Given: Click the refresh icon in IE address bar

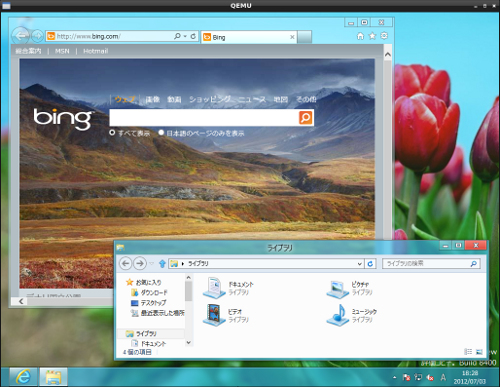Looking at the screenshot, I should pyautogui.click(x=193, y=36).
